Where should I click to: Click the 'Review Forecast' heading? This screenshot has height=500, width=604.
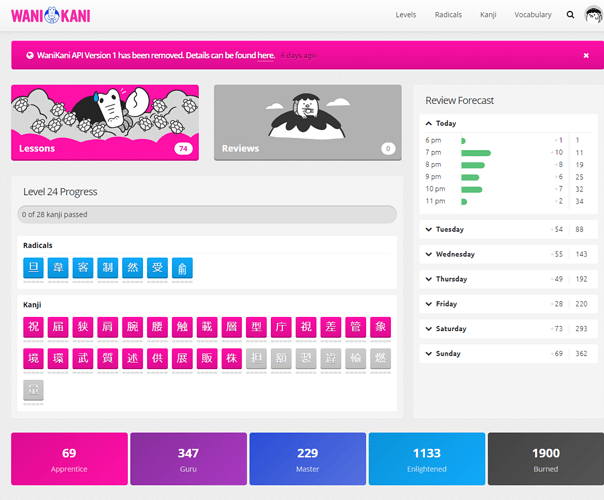click(460, 101)
